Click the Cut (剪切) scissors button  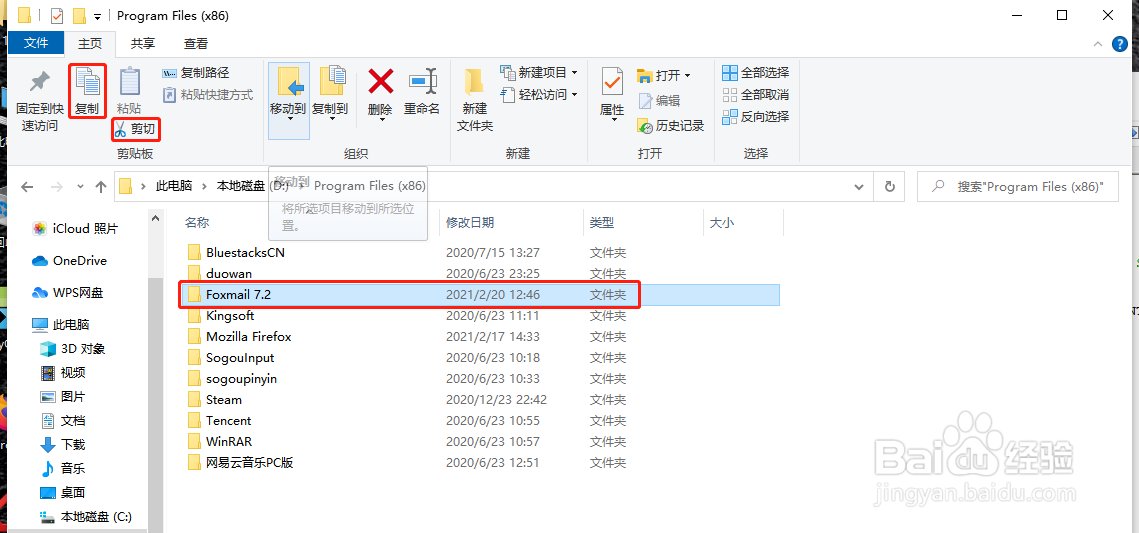pos(136,130)
